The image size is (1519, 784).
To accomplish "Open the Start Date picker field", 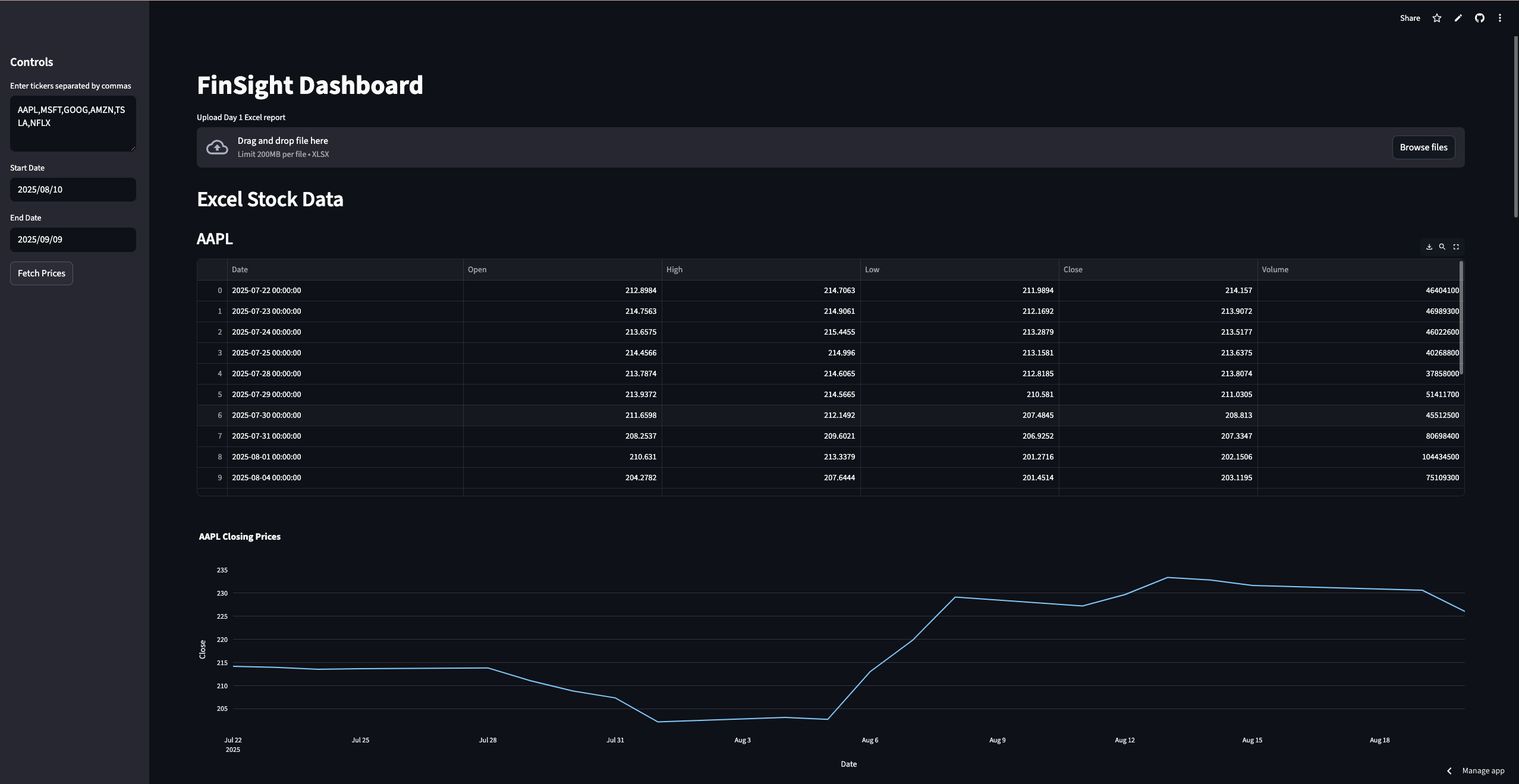I will [x=73, y=190].
